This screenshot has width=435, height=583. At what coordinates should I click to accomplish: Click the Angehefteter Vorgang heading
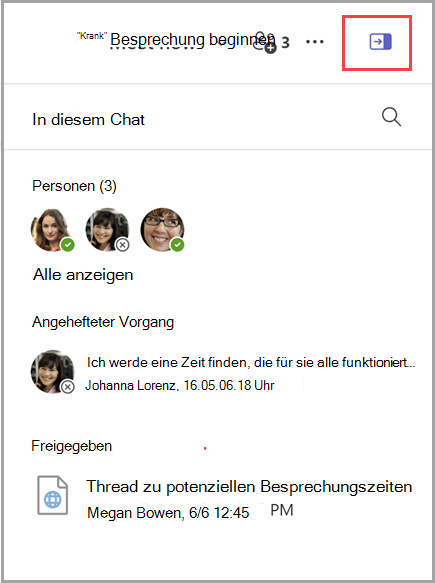click(103, 322)
